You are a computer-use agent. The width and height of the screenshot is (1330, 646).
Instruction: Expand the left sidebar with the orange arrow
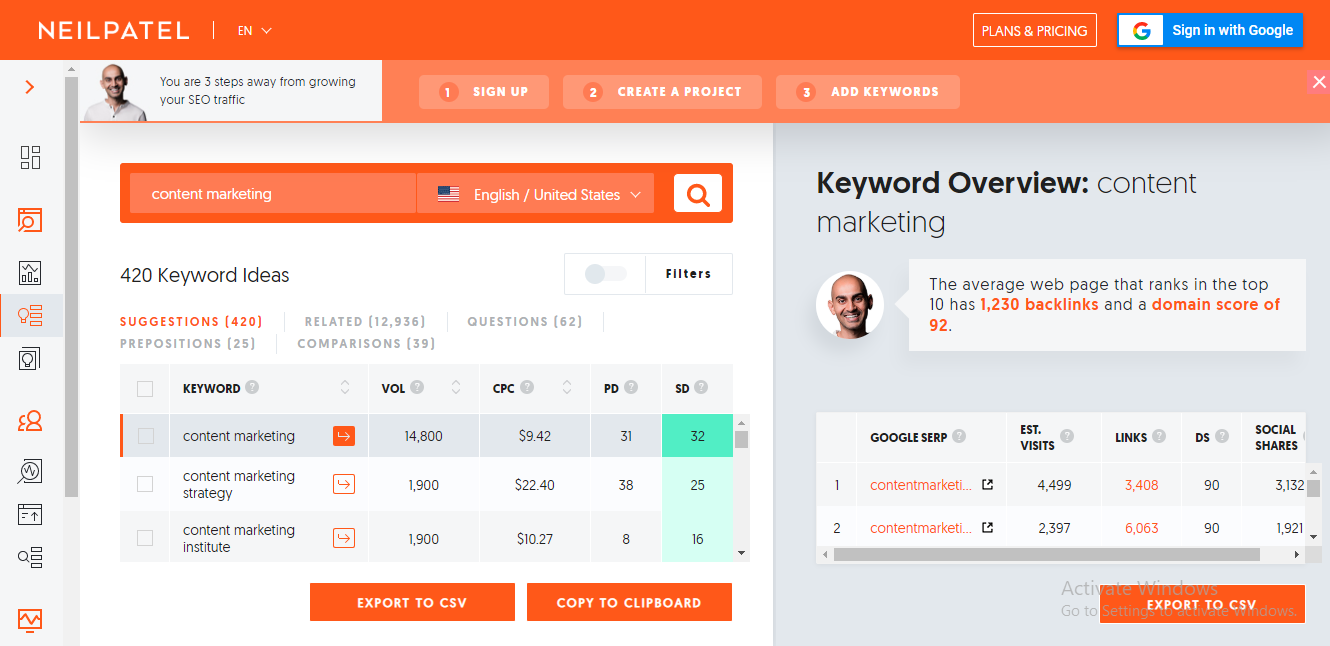tap(30, 87)
